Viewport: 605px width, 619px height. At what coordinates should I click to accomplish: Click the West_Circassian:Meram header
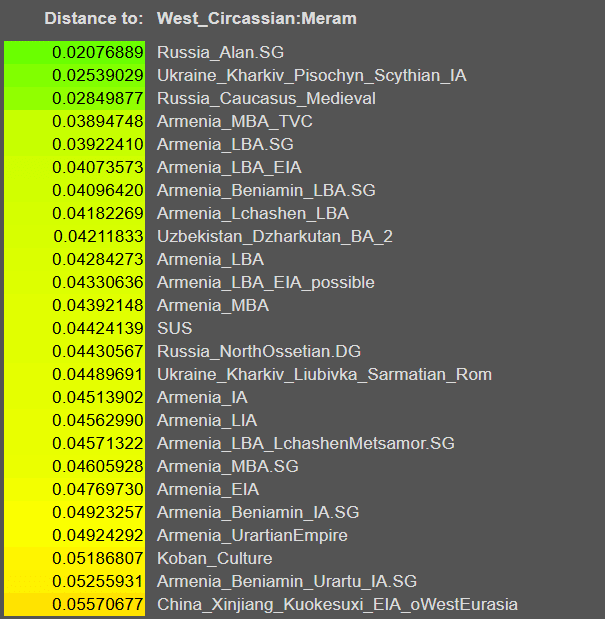pos(256,19)
